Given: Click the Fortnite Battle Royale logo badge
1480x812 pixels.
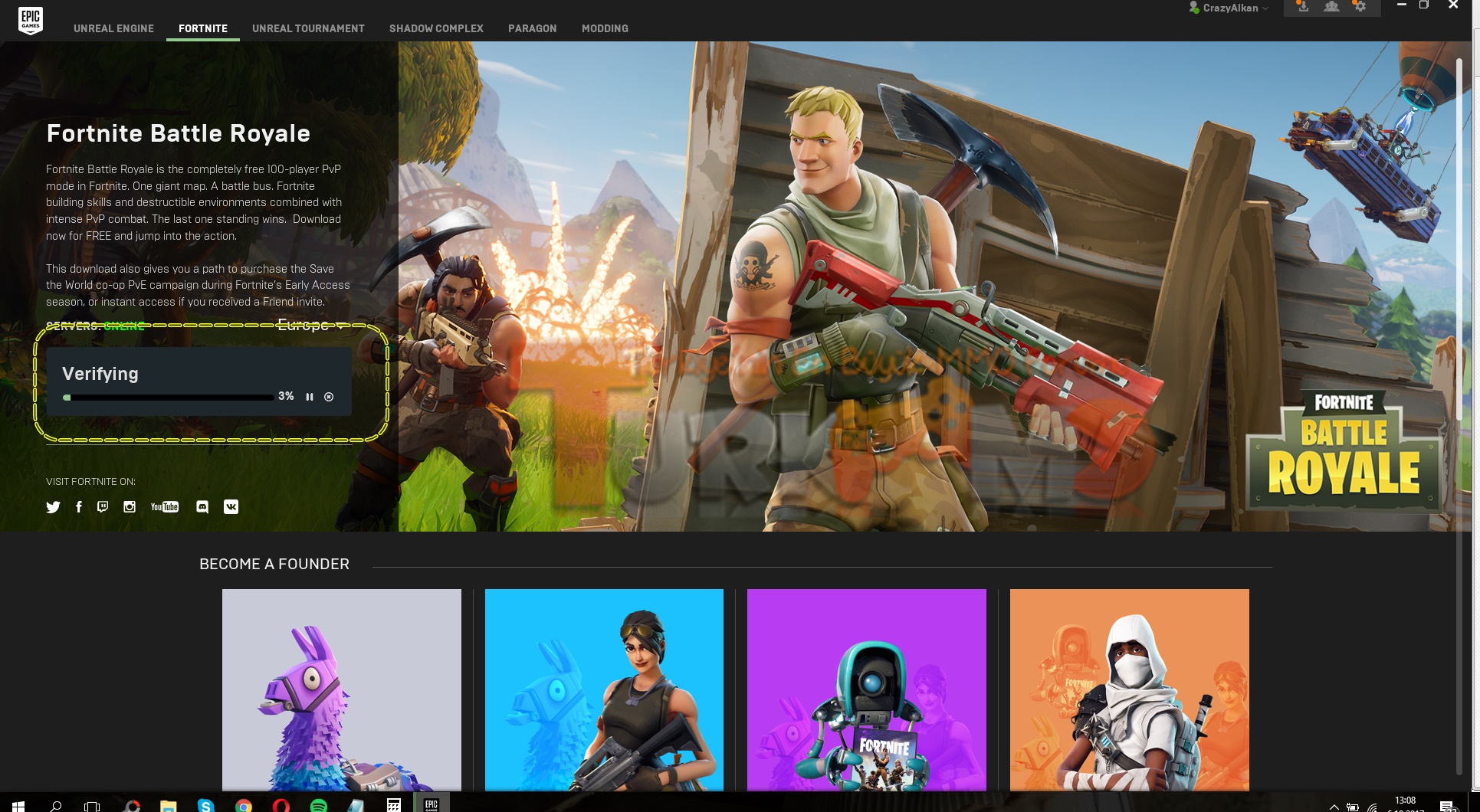Looking at the screenshot, I should [1344, 450].
